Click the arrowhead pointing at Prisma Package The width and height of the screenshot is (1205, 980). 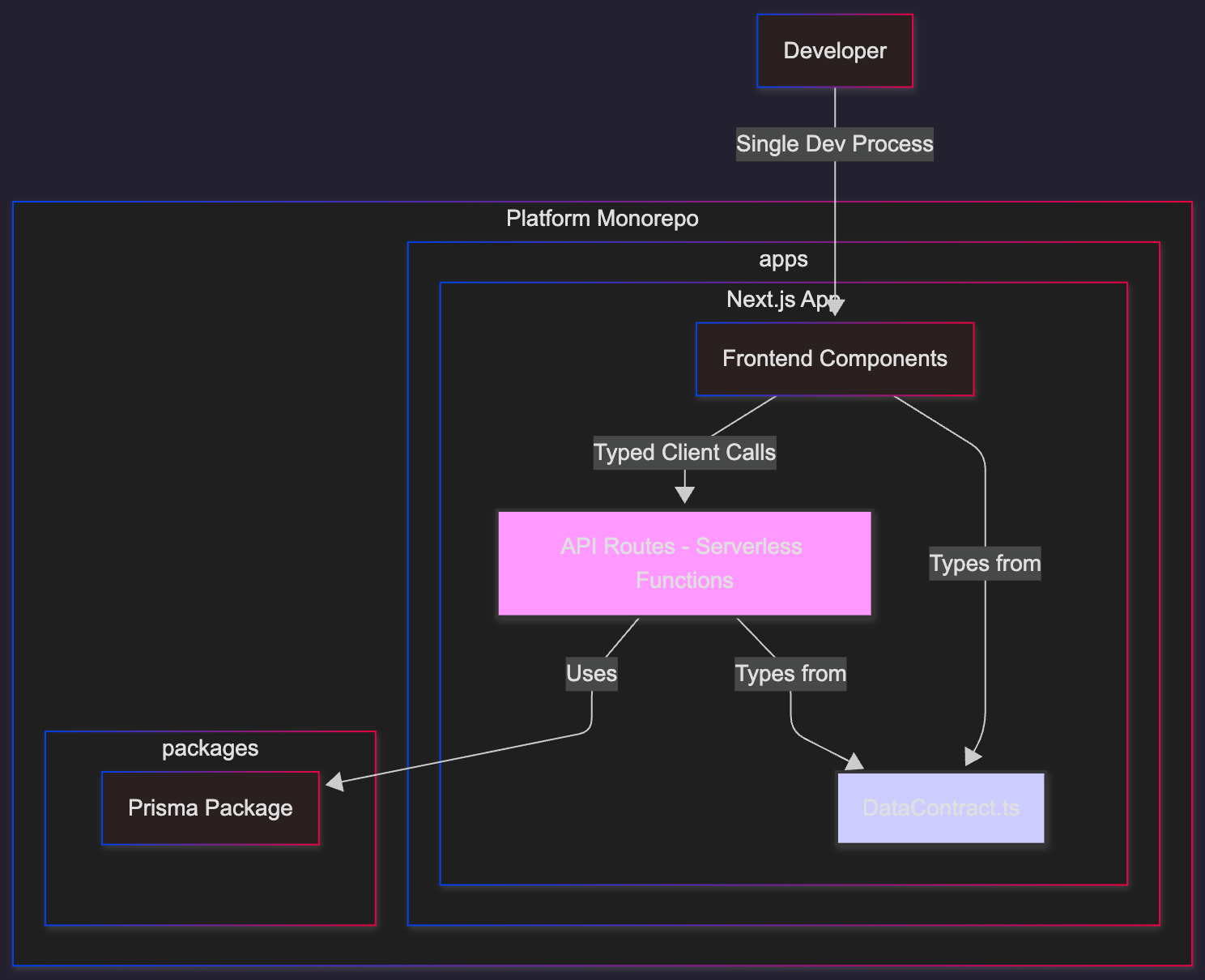[x=334, y=782]
